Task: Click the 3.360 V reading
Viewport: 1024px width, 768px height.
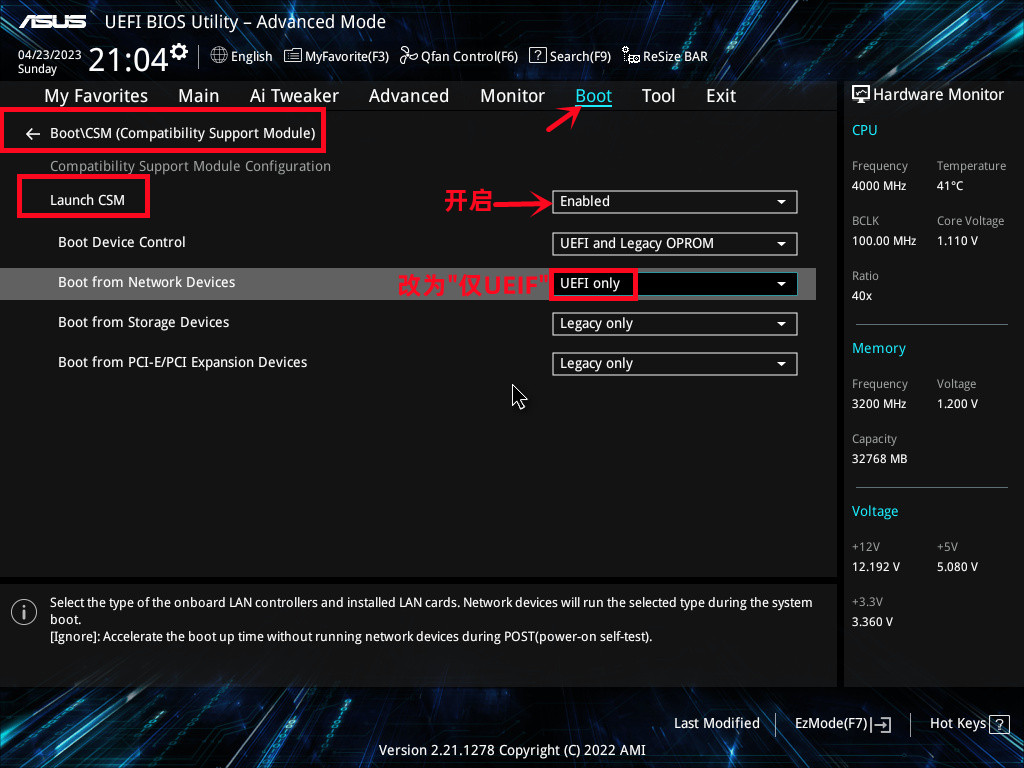Action: pos(872,622)
